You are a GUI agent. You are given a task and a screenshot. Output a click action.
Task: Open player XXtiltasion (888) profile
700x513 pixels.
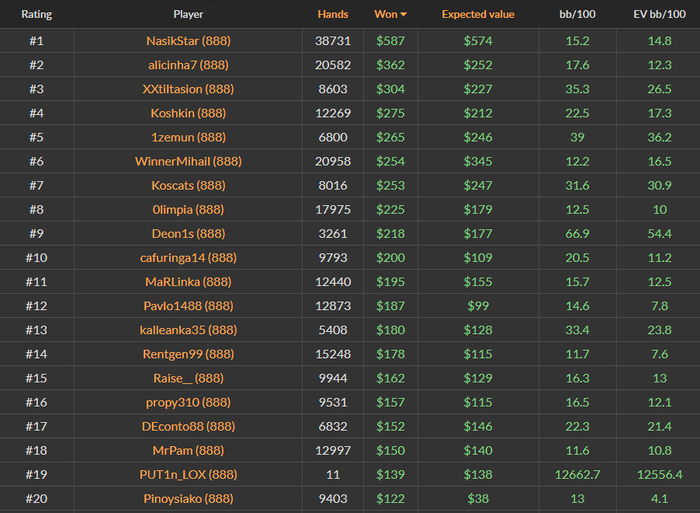[188, 89]
